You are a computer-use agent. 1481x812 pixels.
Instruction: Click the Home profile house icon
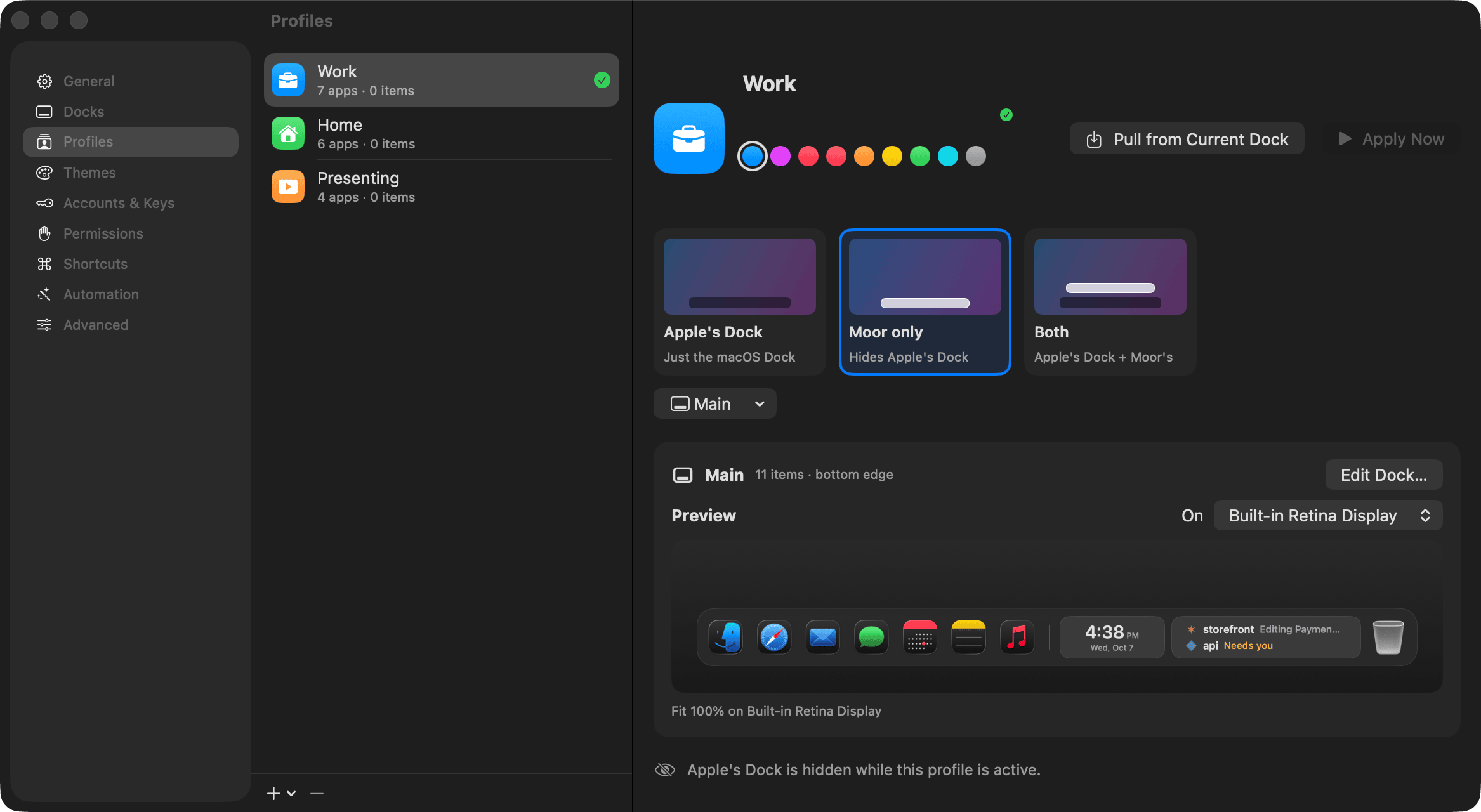click(288, 133)
